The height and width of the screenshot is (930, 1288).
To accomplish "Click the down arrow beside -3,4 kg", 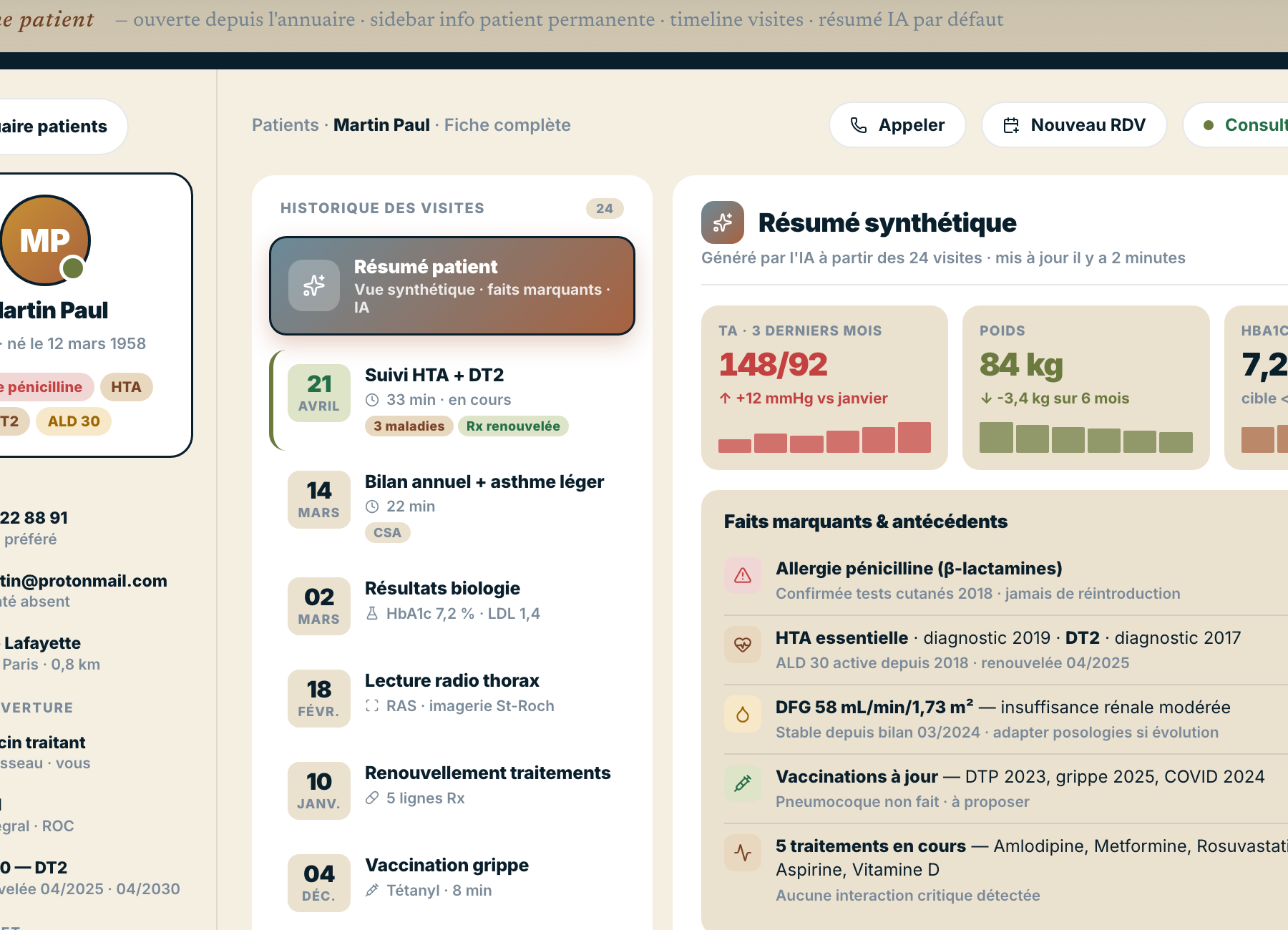I will [987, 398].
